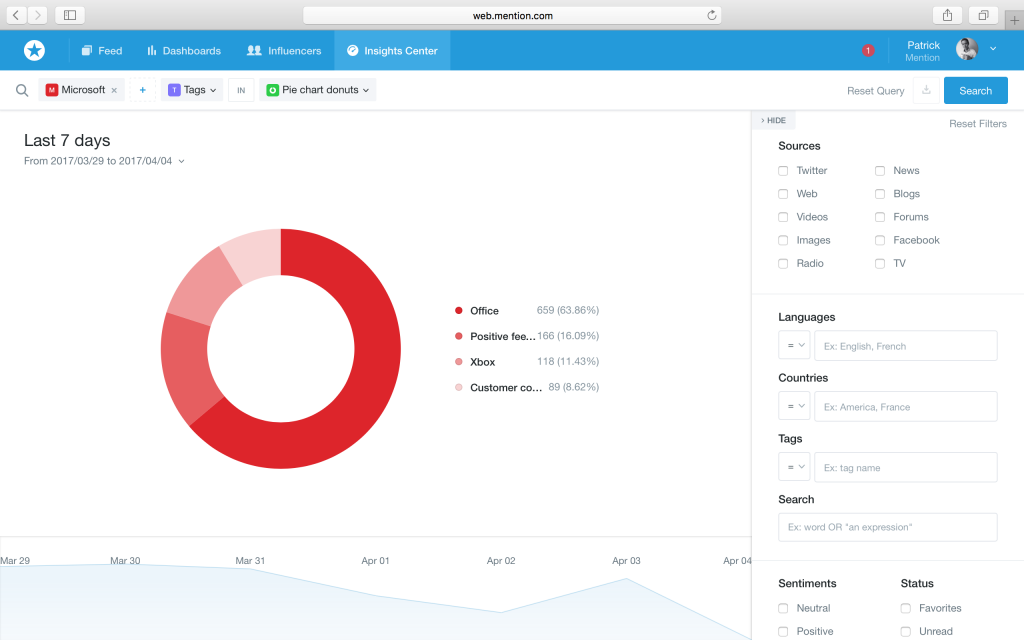Viewport: 1024px width, 640px height.
Task: Click the Xbox legend color dot
Action: [458, 362]
